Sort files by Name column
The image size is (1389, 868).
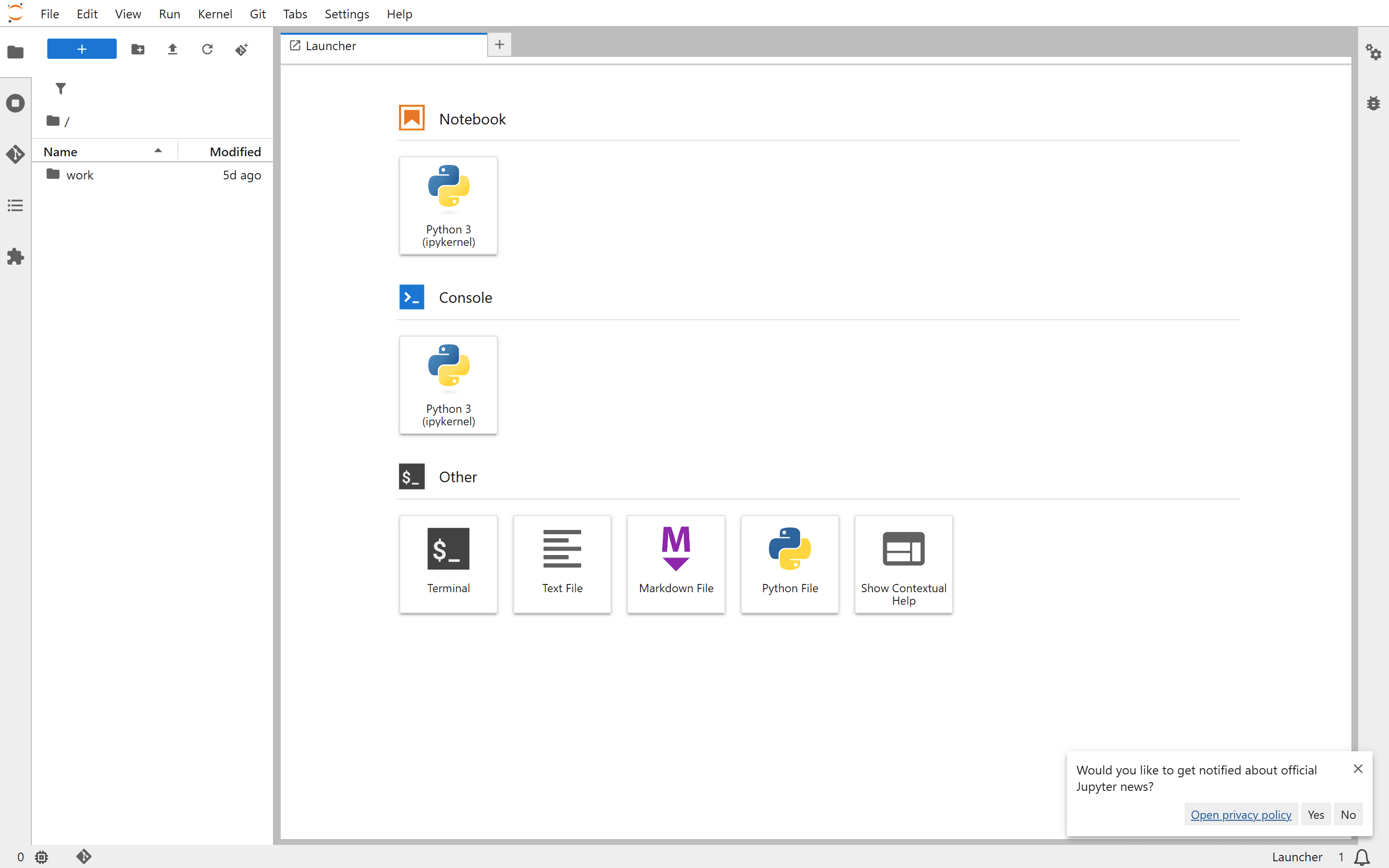click(x=104, y=151)
